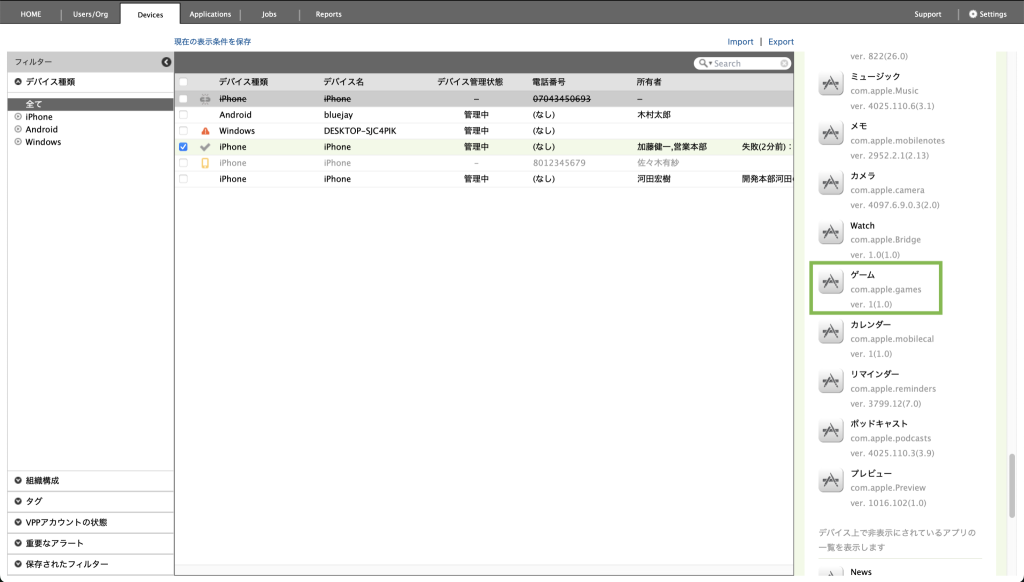Click the ゲーム com.apple.games app icon

click(829, 283)
